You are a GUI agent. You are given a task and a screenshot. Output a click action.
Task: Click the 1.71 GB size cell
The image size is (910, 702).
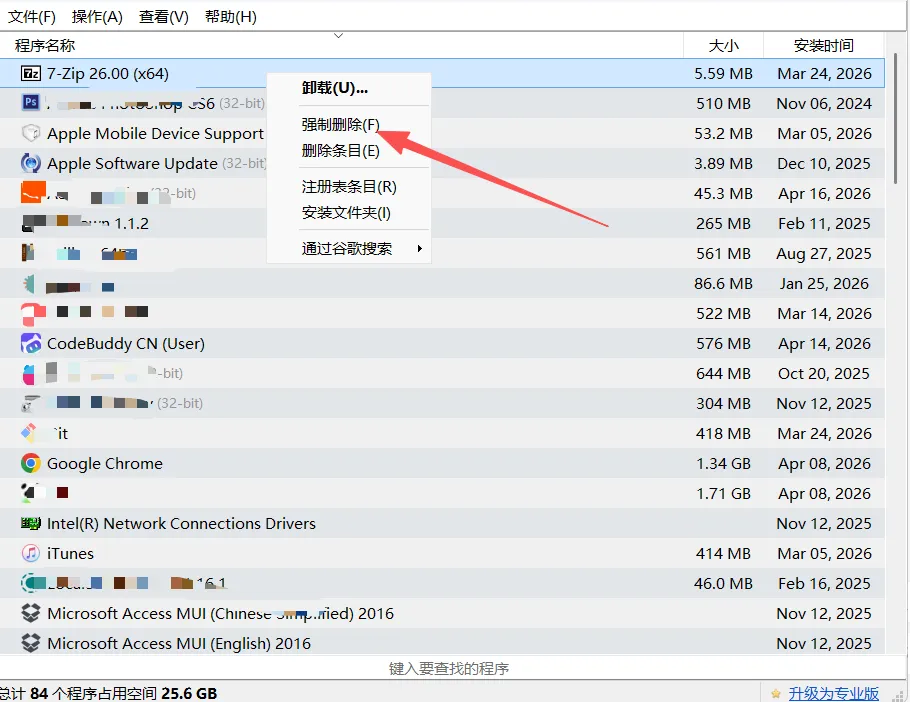[723, 494]
